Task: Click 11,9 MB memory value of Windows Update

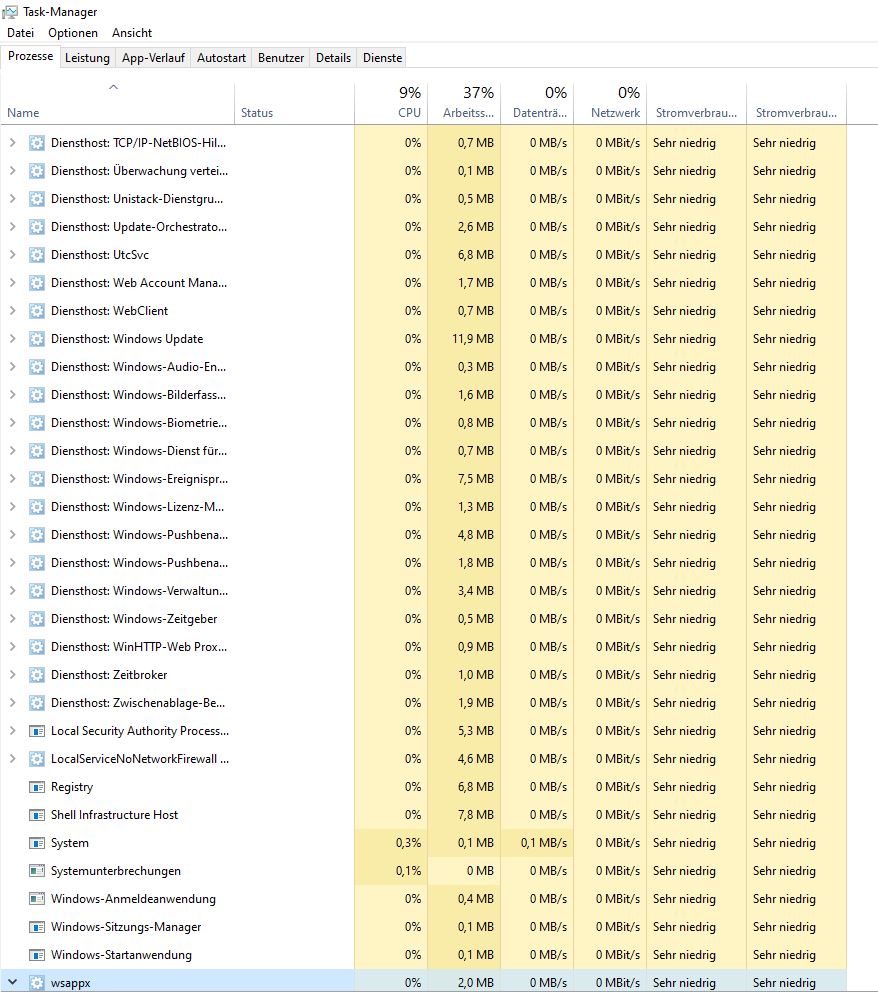Action: click(473, 339)
